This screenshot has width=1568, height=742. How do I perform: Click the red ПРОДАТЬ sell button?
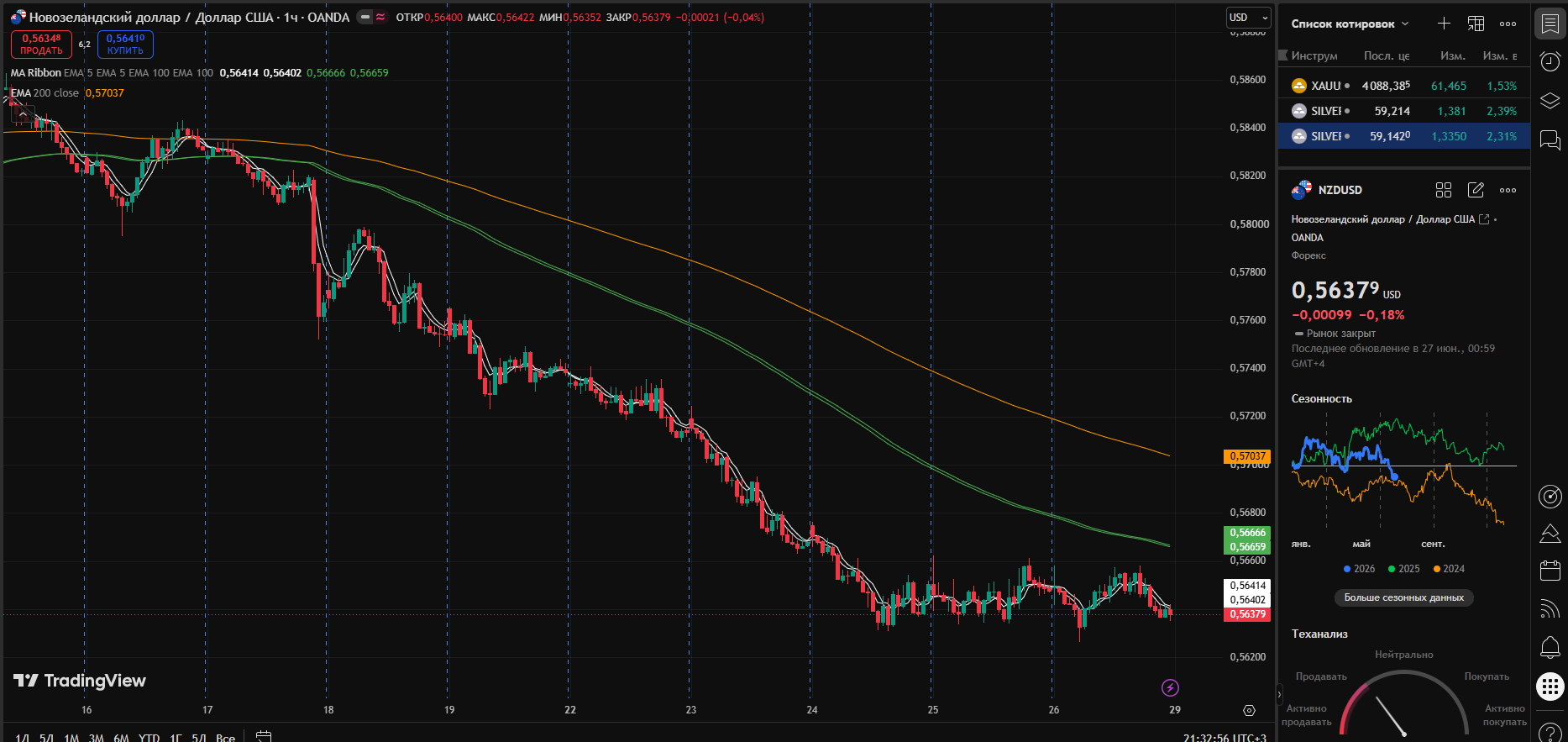click(41, 44)
